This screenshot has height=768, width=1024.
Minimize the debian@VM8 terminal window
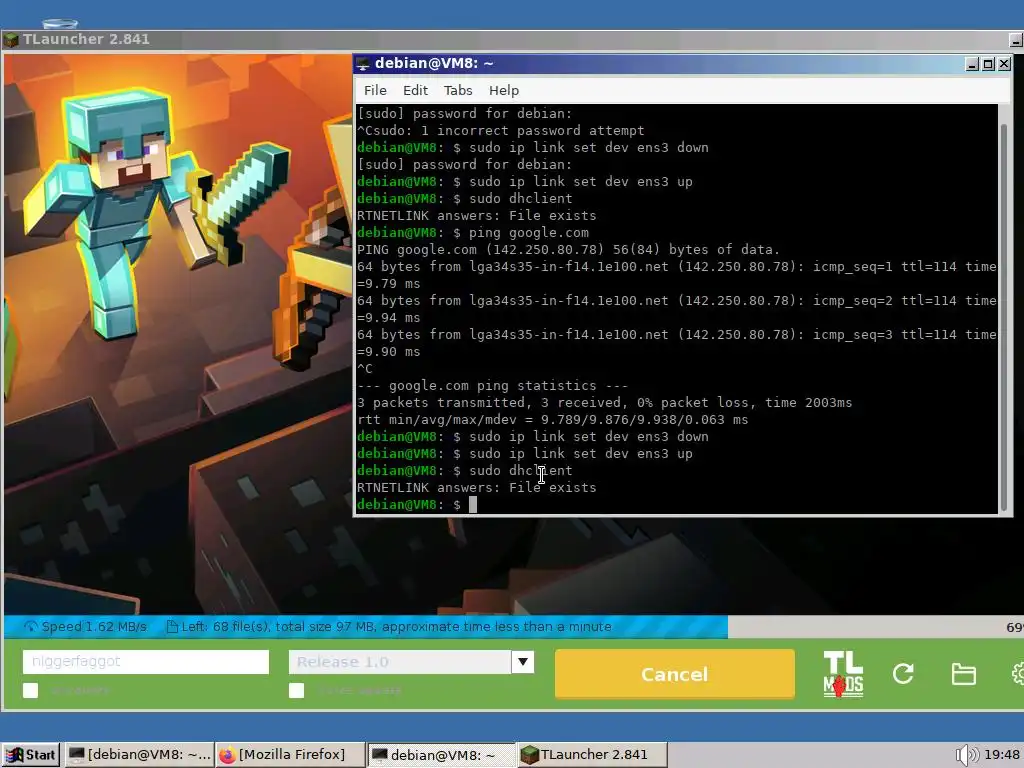click(x=972, y=64)
